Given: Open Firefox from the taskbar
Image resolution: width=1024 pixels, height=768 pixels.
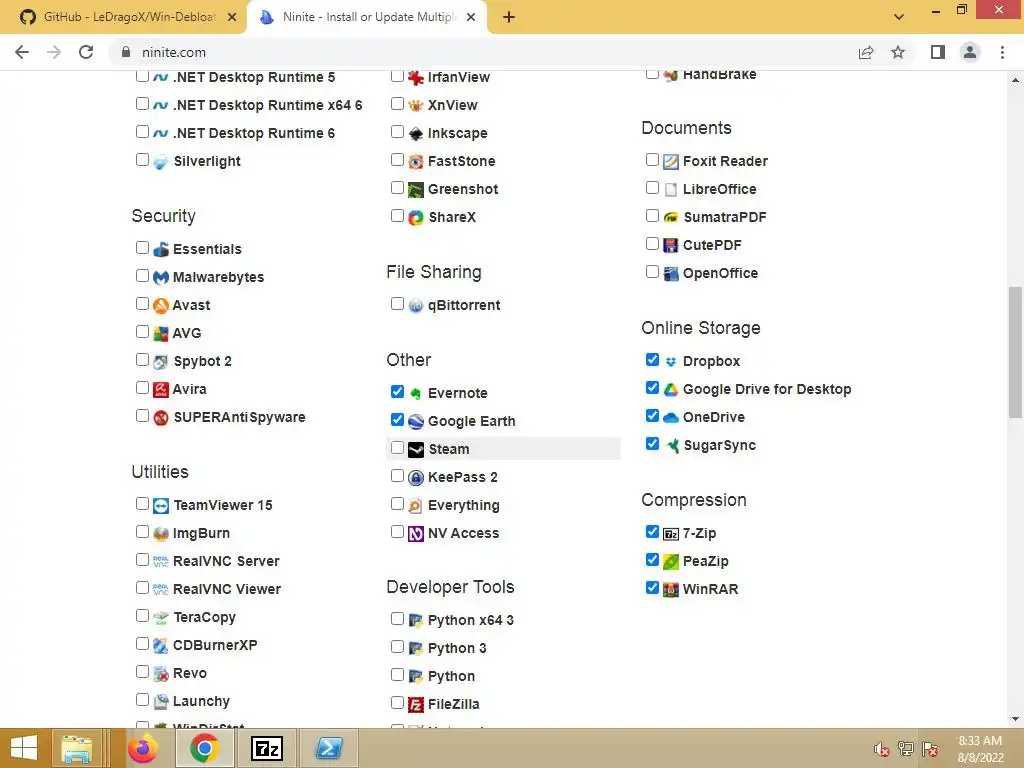Looking at the screenshot, I should pos(142,748).
